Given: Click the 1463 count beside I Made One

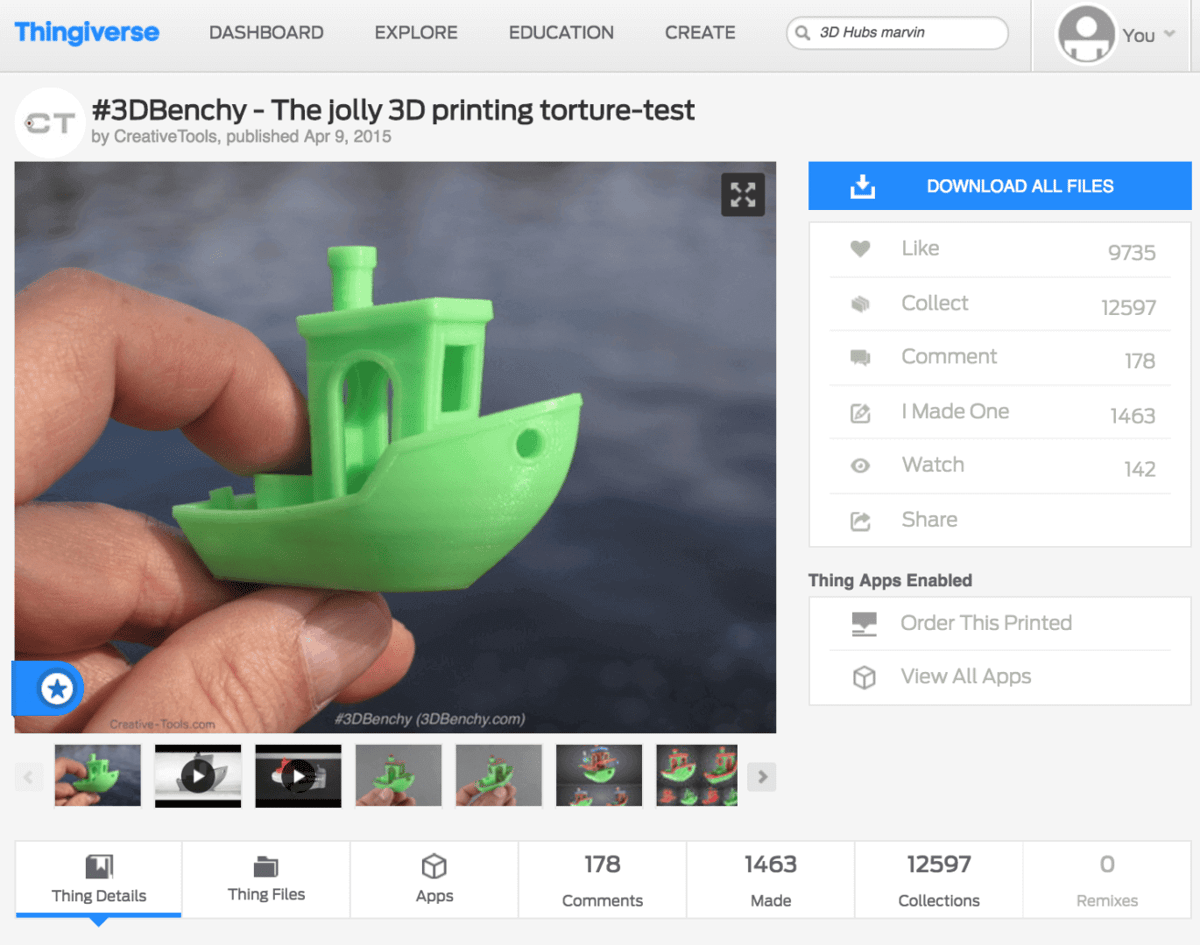Looking at the screenshot, I should (x=1133, y=416).
